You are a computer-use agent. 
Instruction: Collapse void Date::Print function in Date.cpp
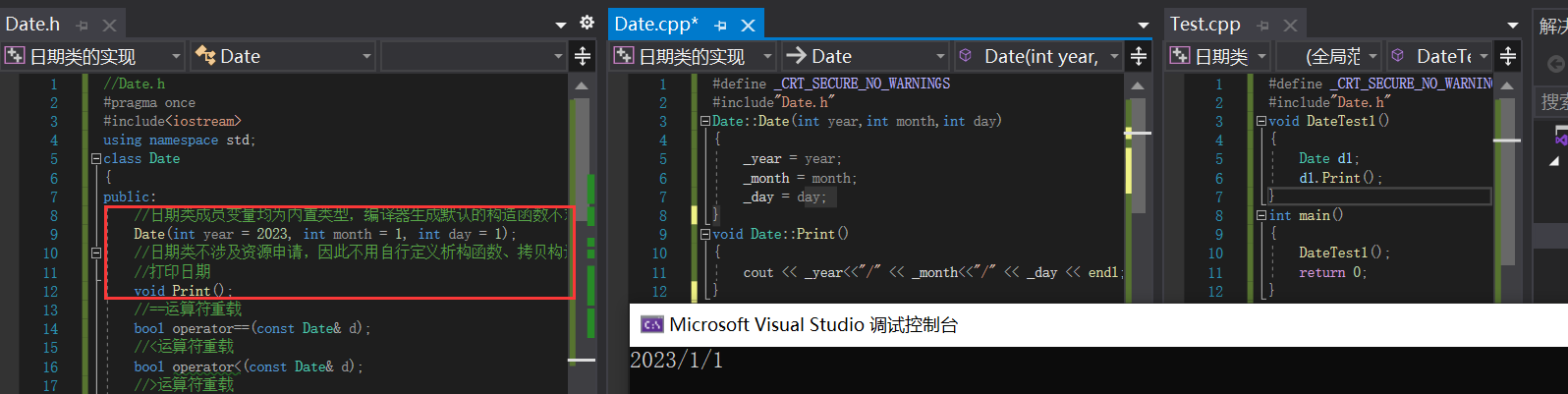pyautogui.click(x=705, y=234)
